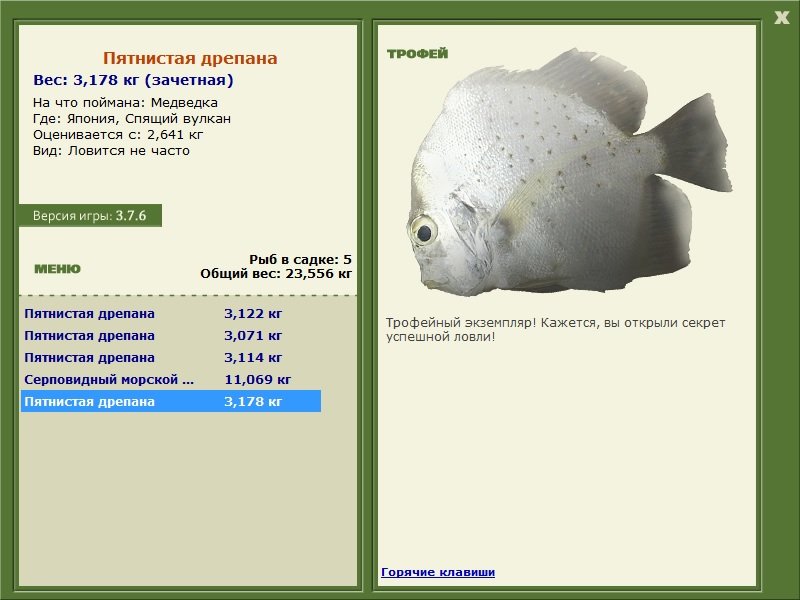The image size is (800, 600).
Task: Click the На что поймана: Медведка line
Action: pos(125,103)
